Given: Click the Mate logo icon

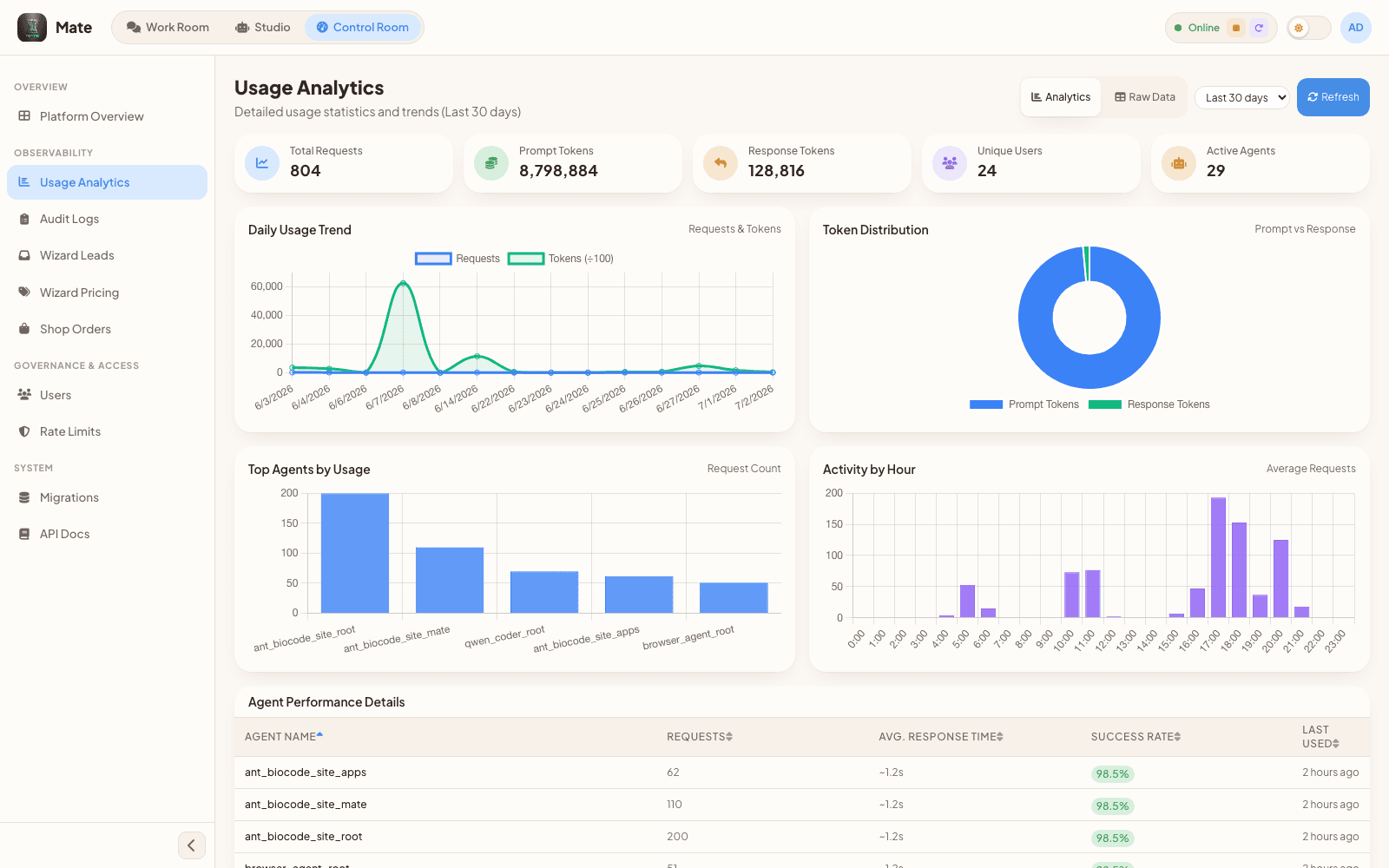Looking at the screenshot, I should click(32, 28).
